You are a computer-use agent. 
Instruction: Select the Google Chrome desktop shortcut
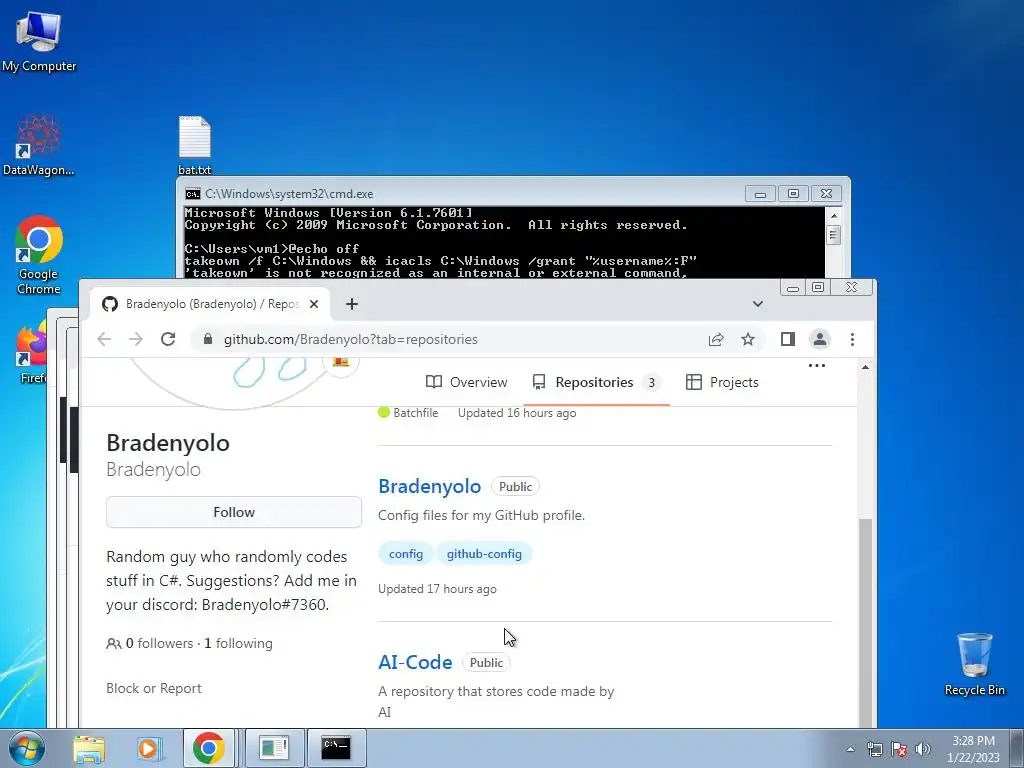click(x=39, y=255)
